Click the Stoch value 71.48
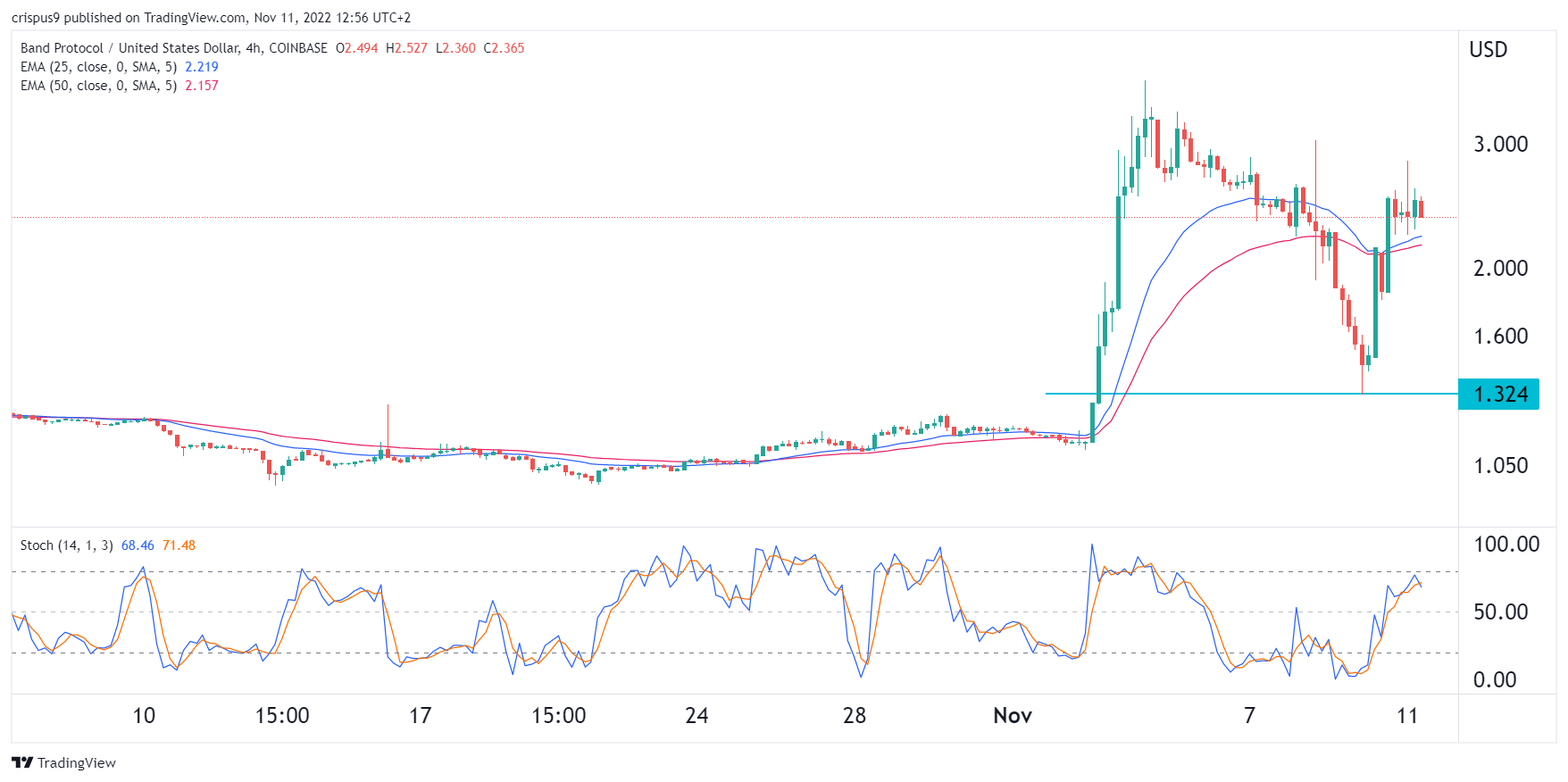Viewport: 1568px width, 782px height. click(179, 545)
